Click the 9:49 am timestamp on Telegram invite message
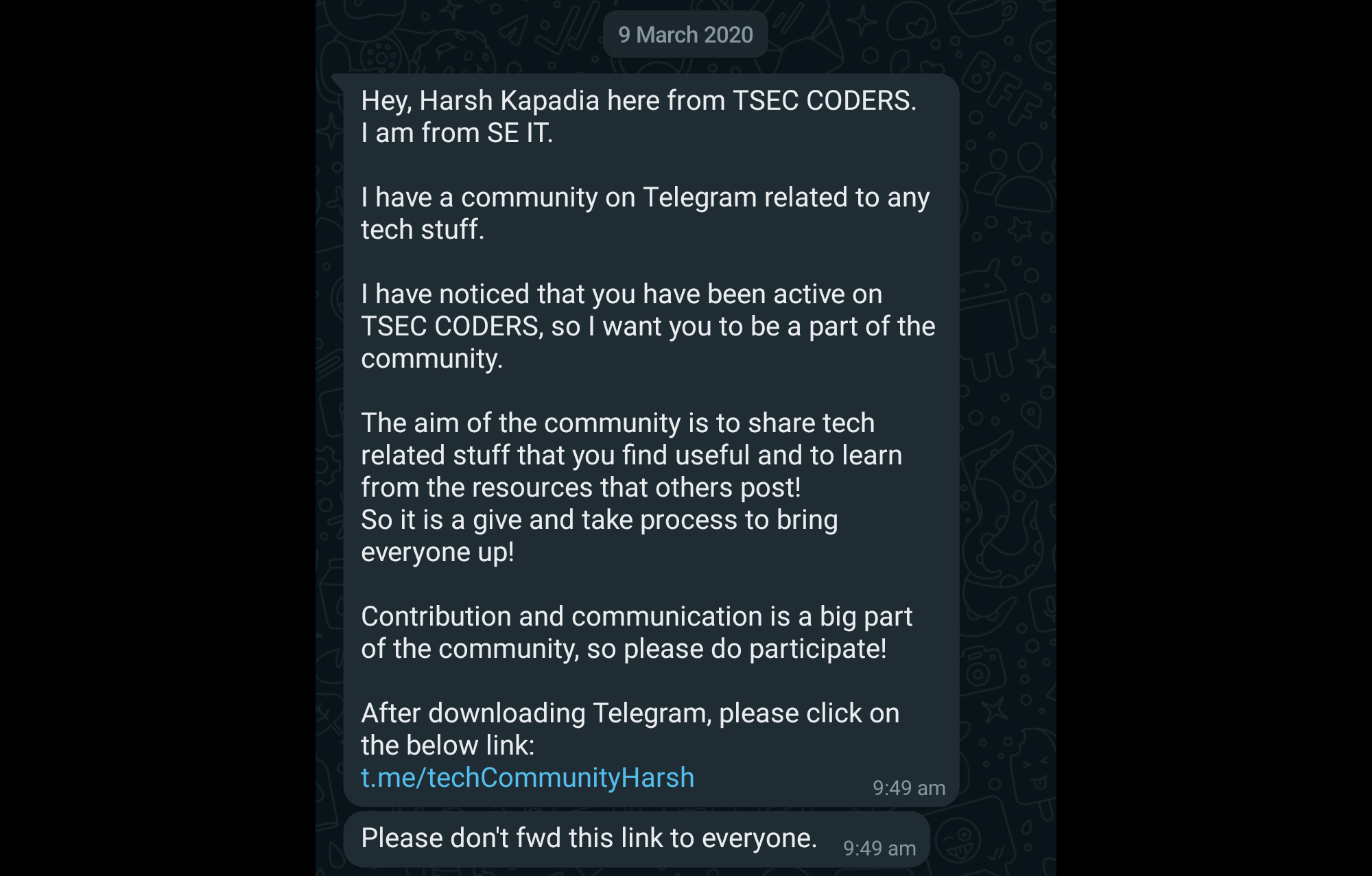Viewport: 1372px width, 876px height. point(909,788)
